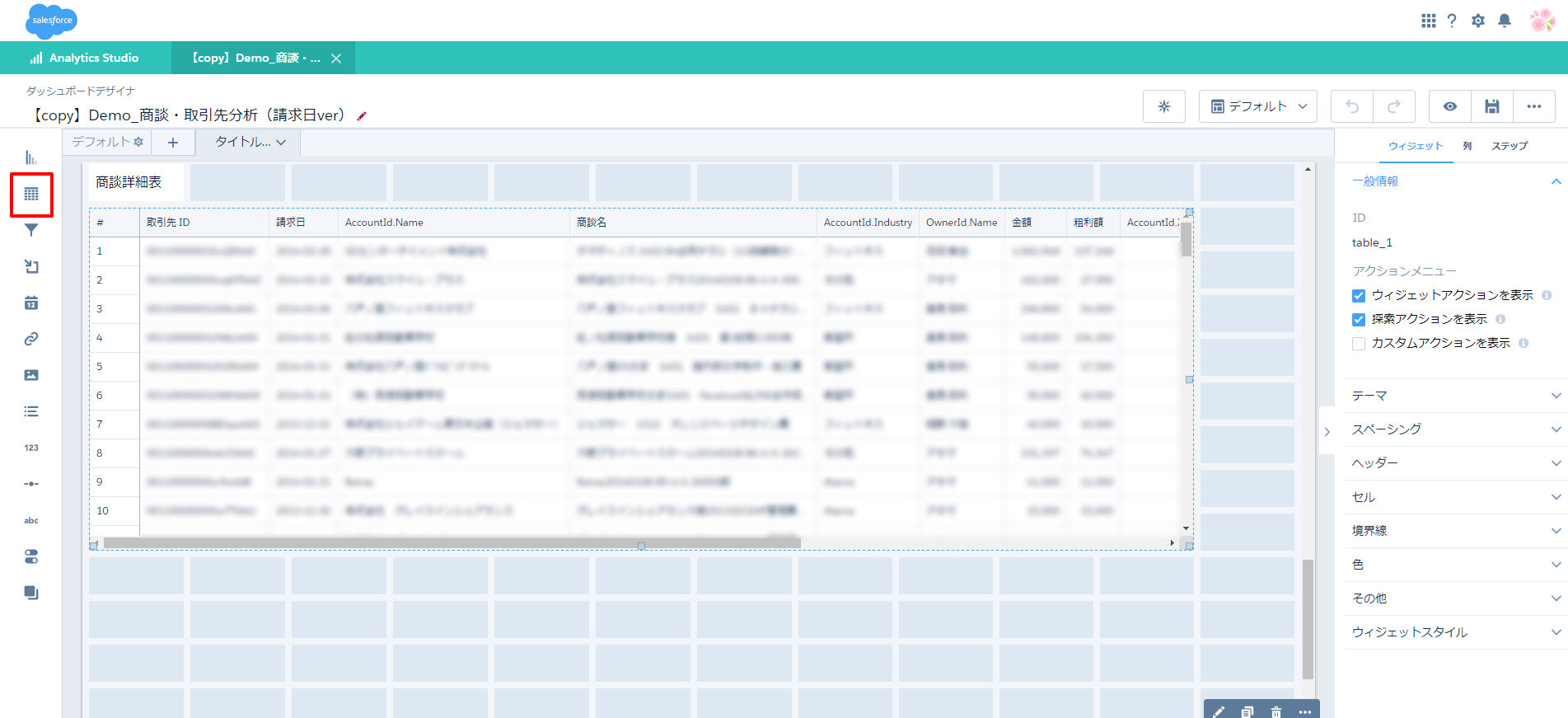Uncheck ウィジェットアクションを表示 checkbox
1568x718 pixels.
click(1359, 296)
